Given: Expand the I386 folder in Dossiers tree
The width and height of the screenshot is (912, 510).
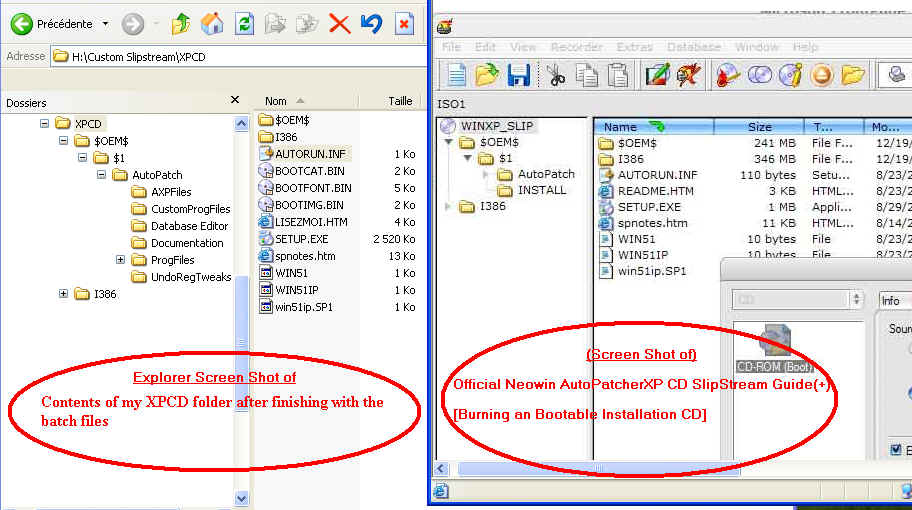Looking at the screenshot, I should pyautogui.click(x=63, y=294).
